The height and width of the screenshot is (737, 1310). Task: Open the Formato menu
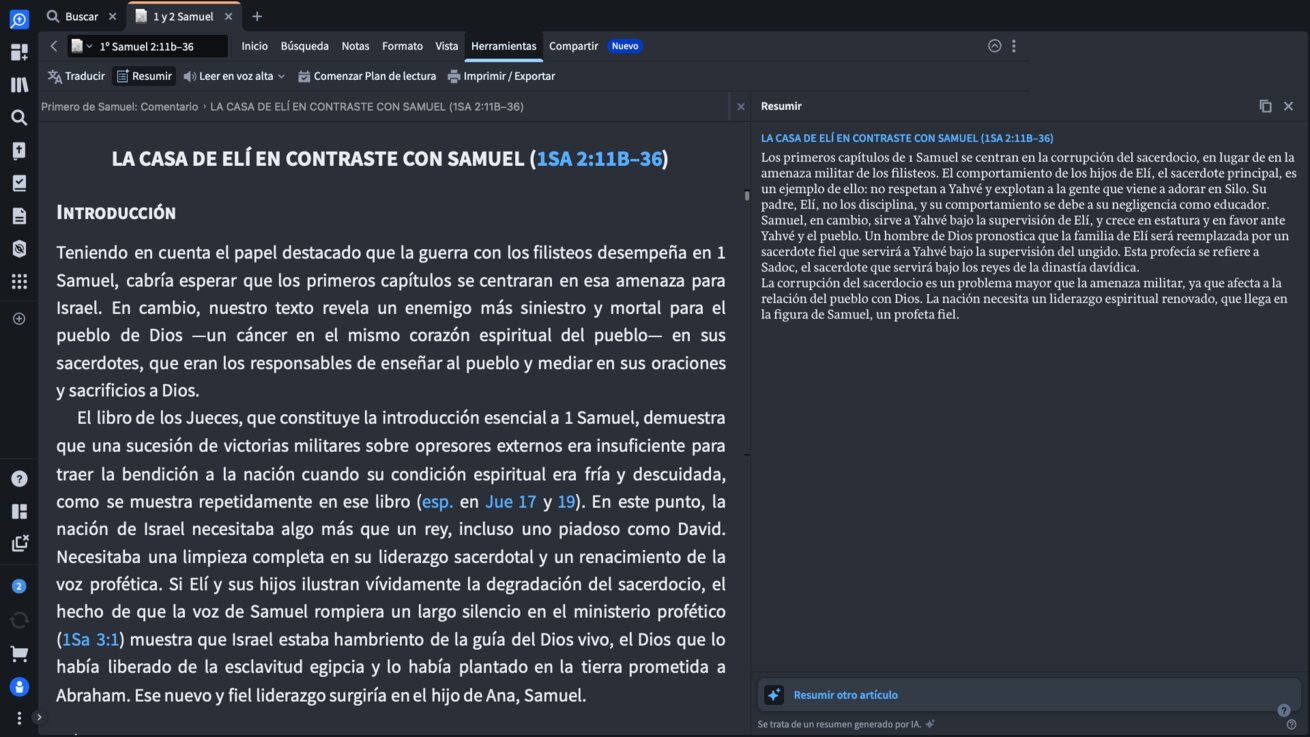(402, 46)
